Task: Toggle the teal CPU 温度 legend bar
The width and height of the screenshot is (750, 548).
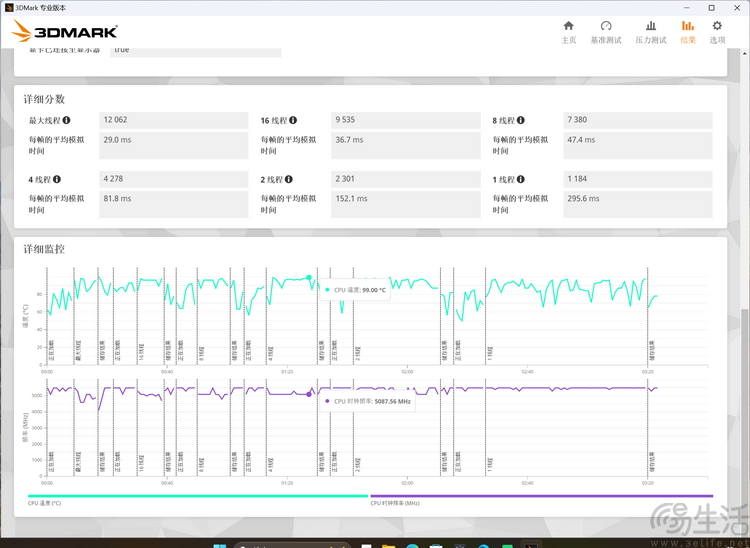Action: coord(198,496)
